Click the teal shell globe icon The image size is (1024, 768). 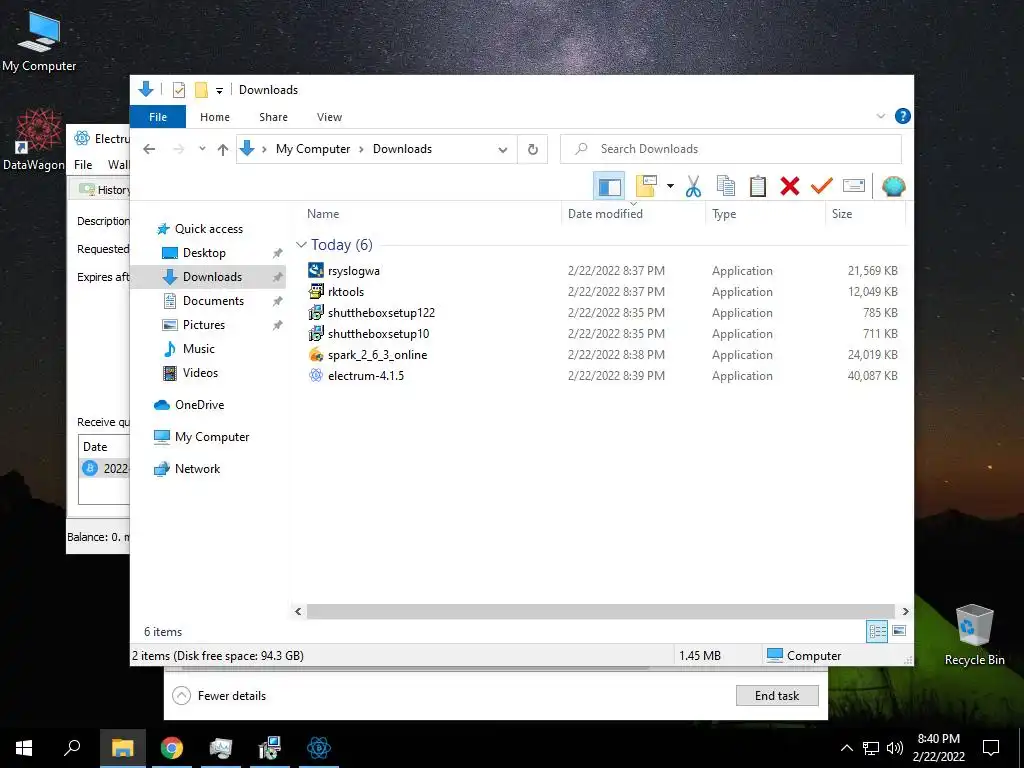(893, 187)
